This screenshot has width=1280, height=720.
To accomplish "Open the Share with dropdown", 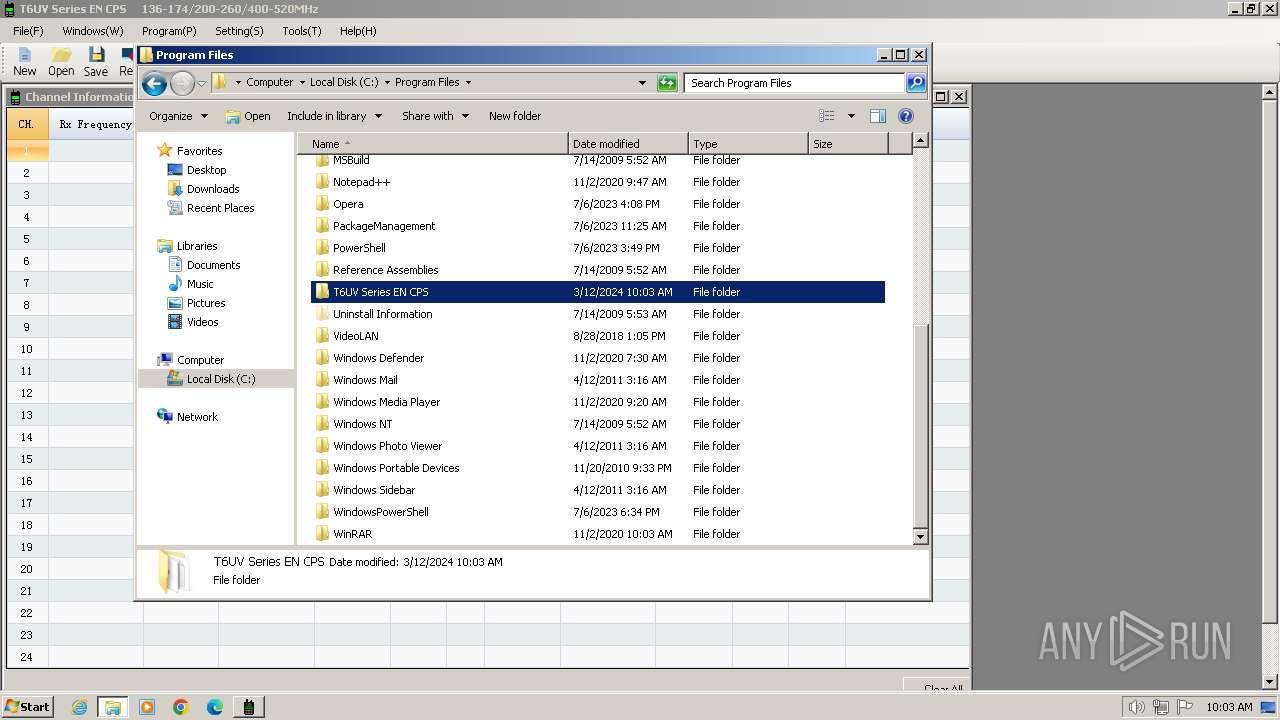I will [435, 116].
